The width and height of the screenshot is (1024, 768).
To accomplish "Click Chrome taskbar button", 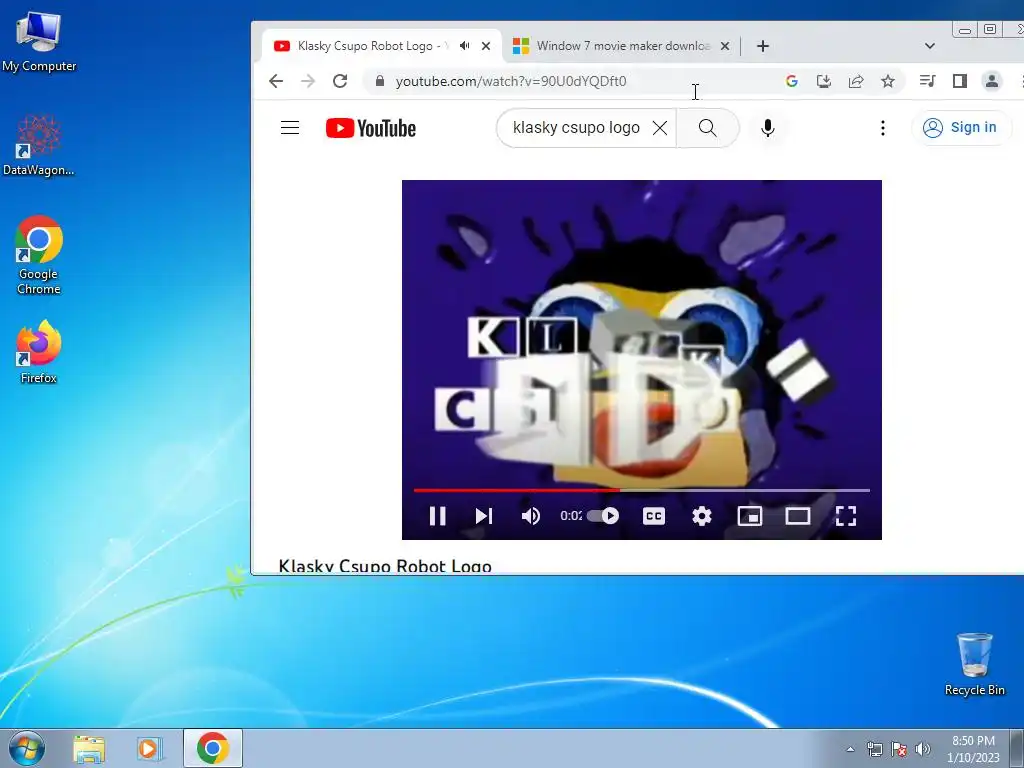I will pos(213,748).
